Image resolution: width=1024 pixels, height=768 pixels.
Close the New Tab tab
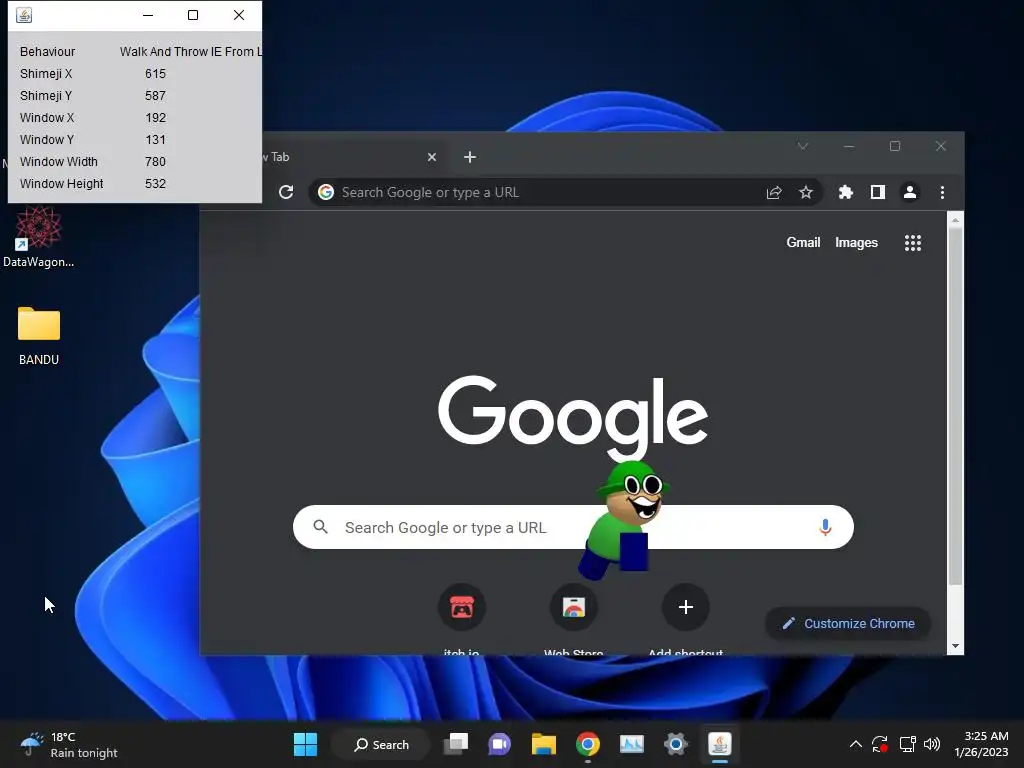pyautogui.click(x=432, y=157)
